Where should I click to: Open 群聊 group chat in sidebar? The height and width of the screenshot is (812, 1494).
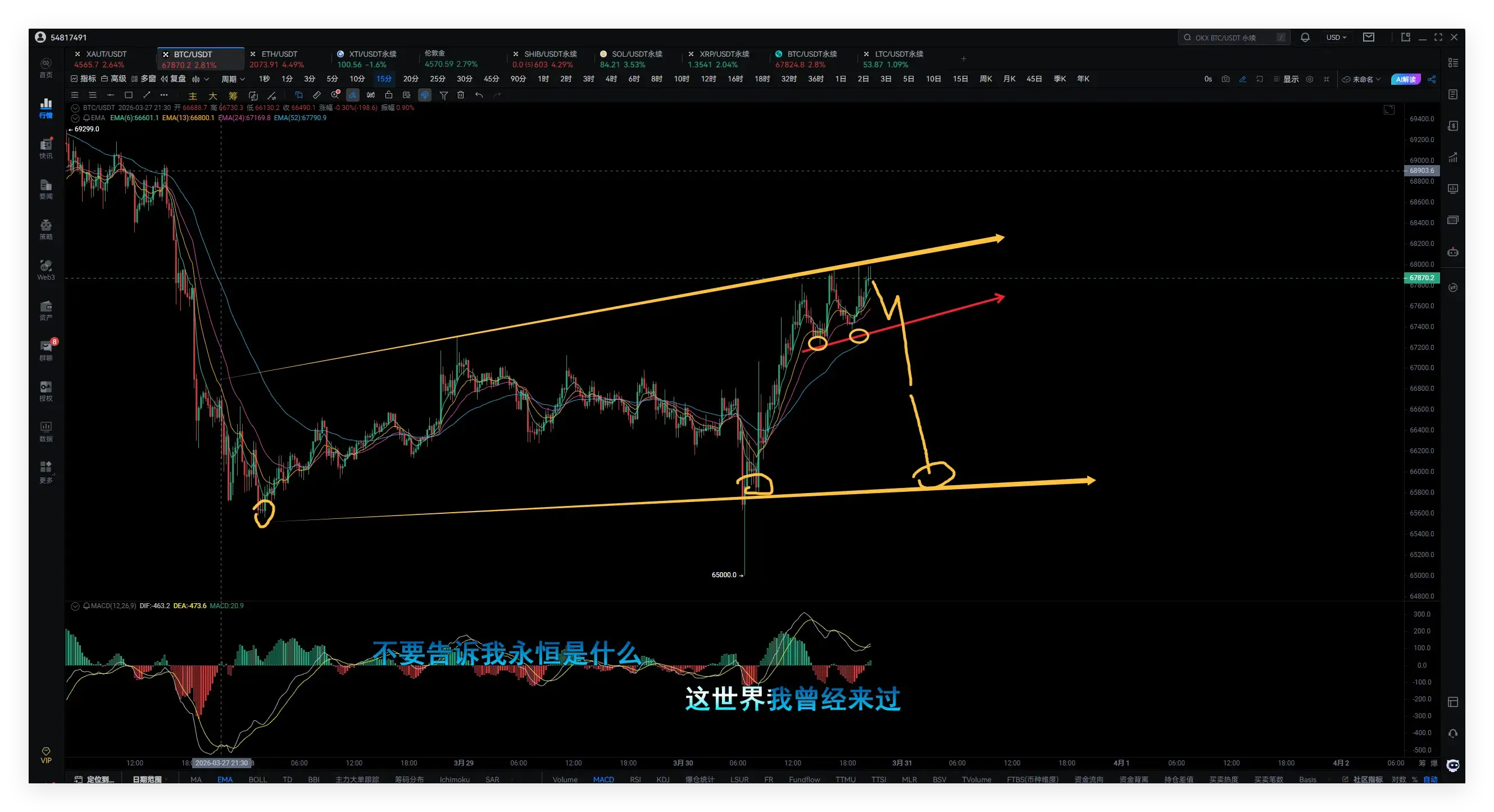coord(46,350)
